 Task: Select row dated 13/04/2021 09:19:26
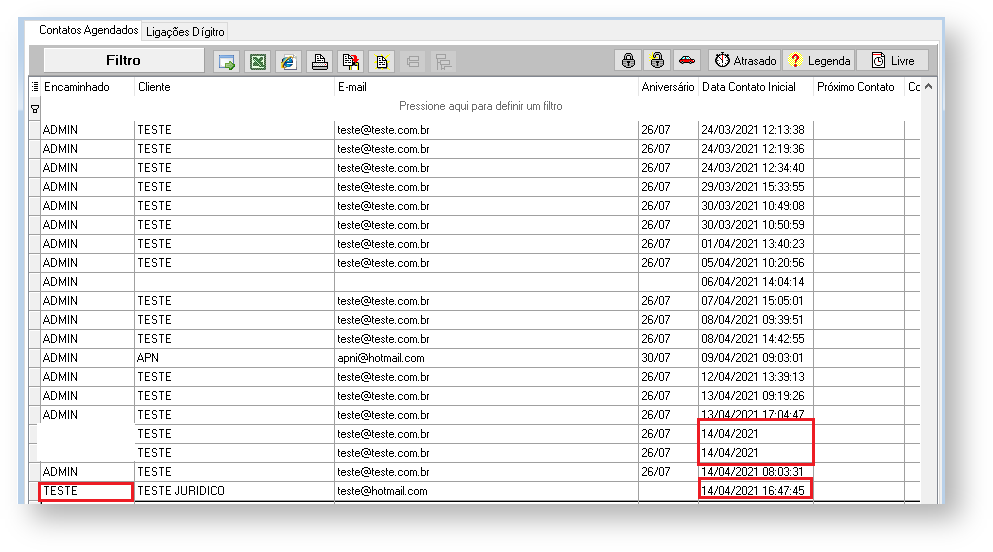[474, 396]
